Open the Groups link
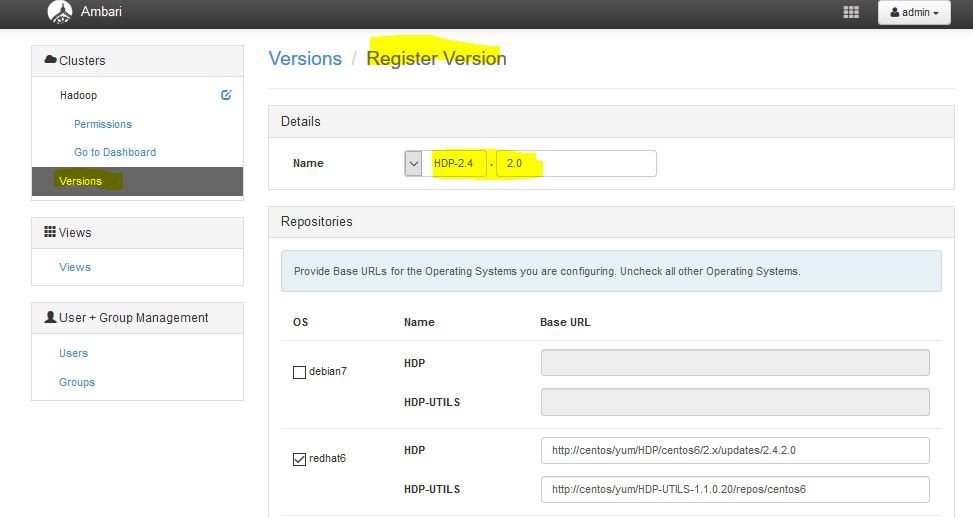Screen dimensions: 973x518 (x=77, y=382)
